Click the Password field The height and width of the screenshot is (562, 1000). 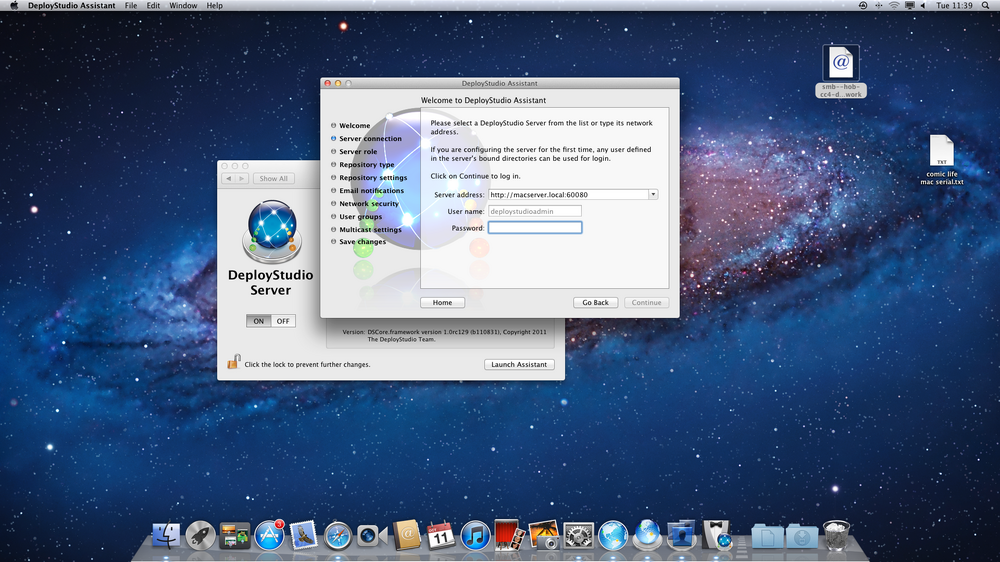[x=534, y=228]
